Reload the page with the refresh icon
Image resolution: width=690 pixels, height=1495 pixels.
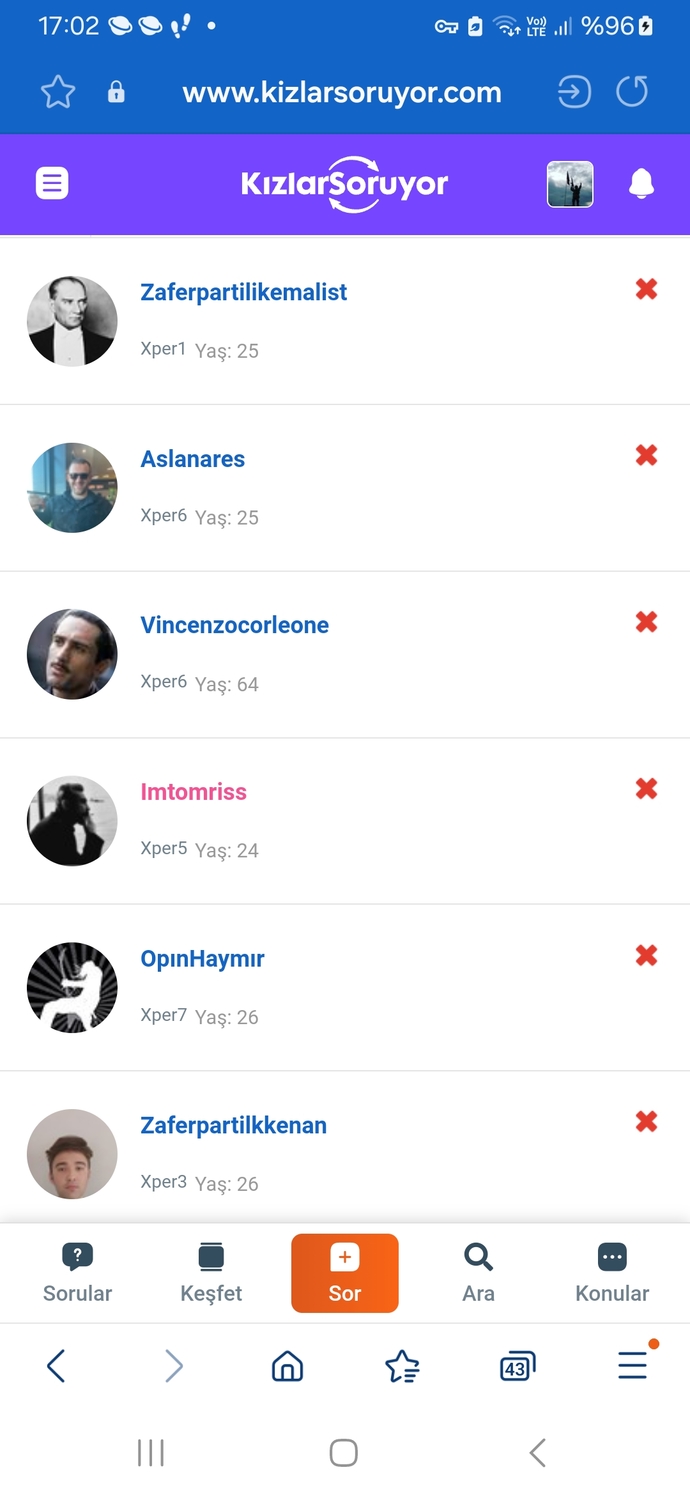click(632, 92)
